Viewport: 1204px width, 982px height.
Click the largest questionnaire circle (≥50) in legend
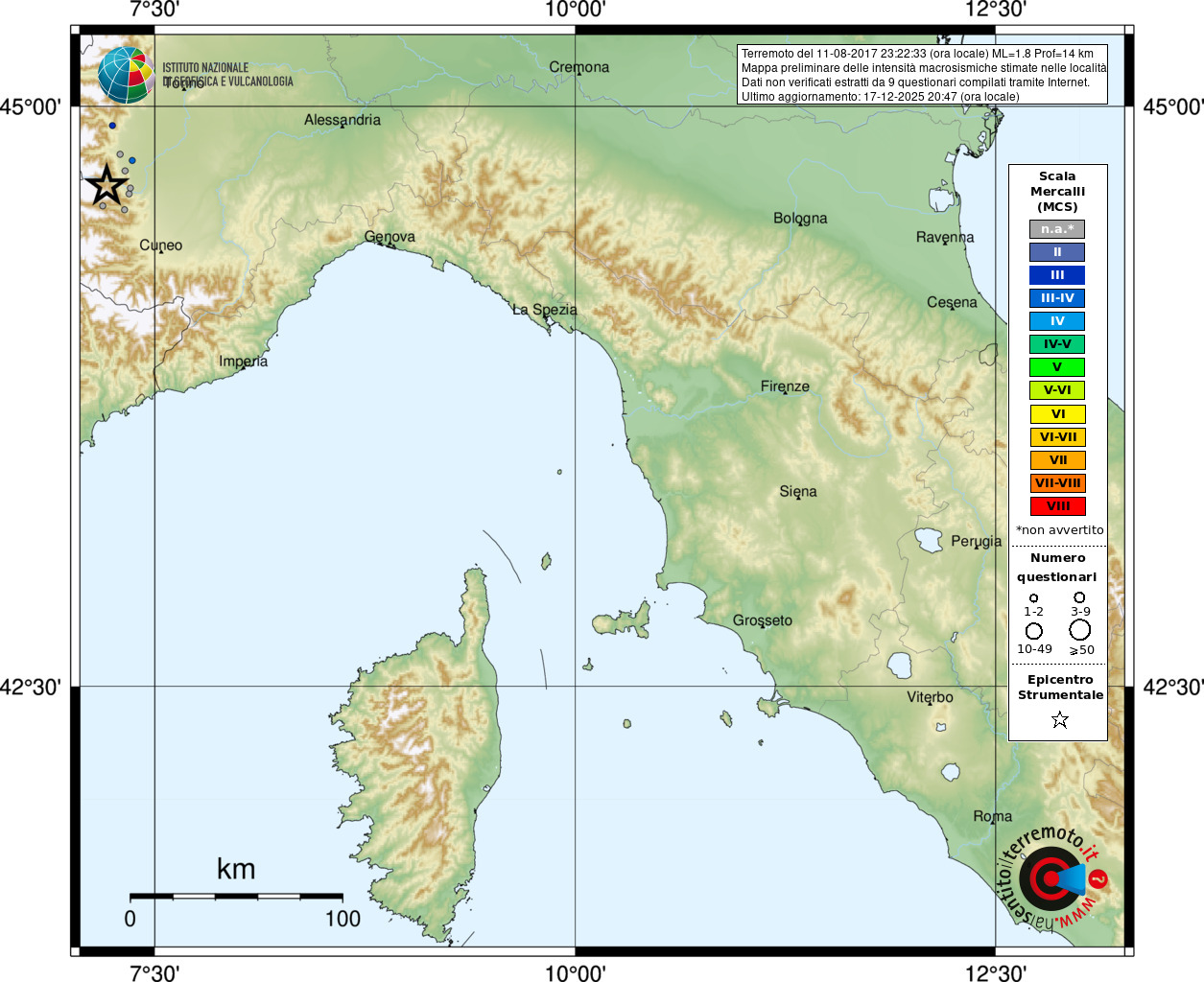(1080, 630)
